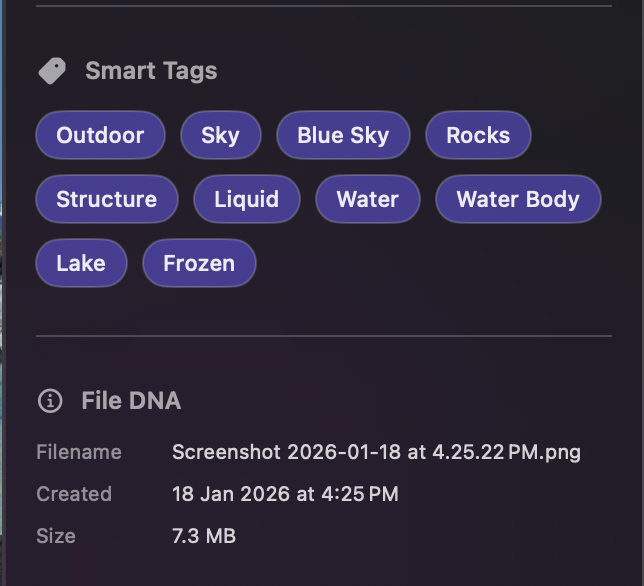Select the Liquid tag
The width and height of the screenshot is (644, 586).
pos(246,200)
